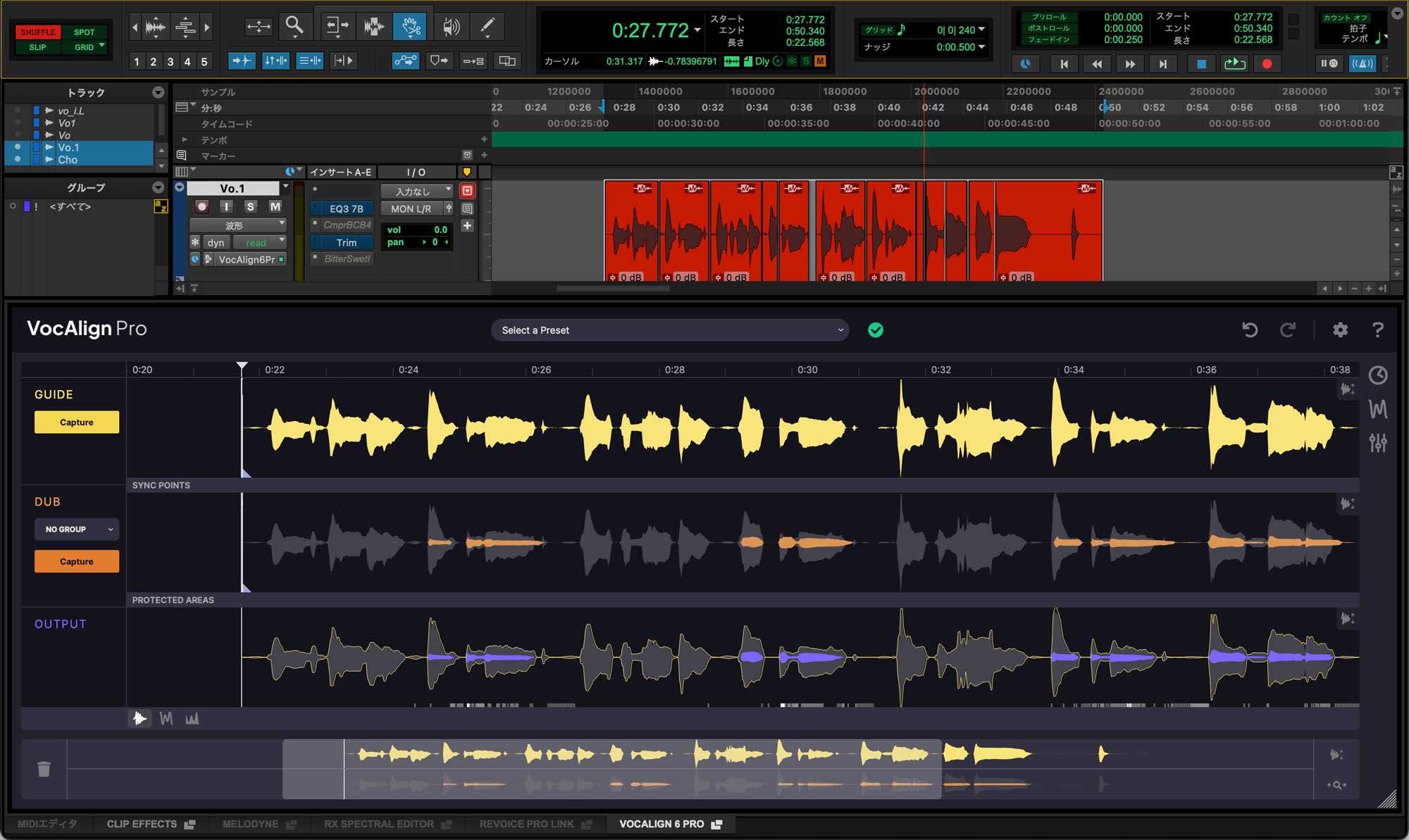This screenshot has width=1409, height=840.
Task: Open the Trim insert plugin
Action: click(346, 242)
